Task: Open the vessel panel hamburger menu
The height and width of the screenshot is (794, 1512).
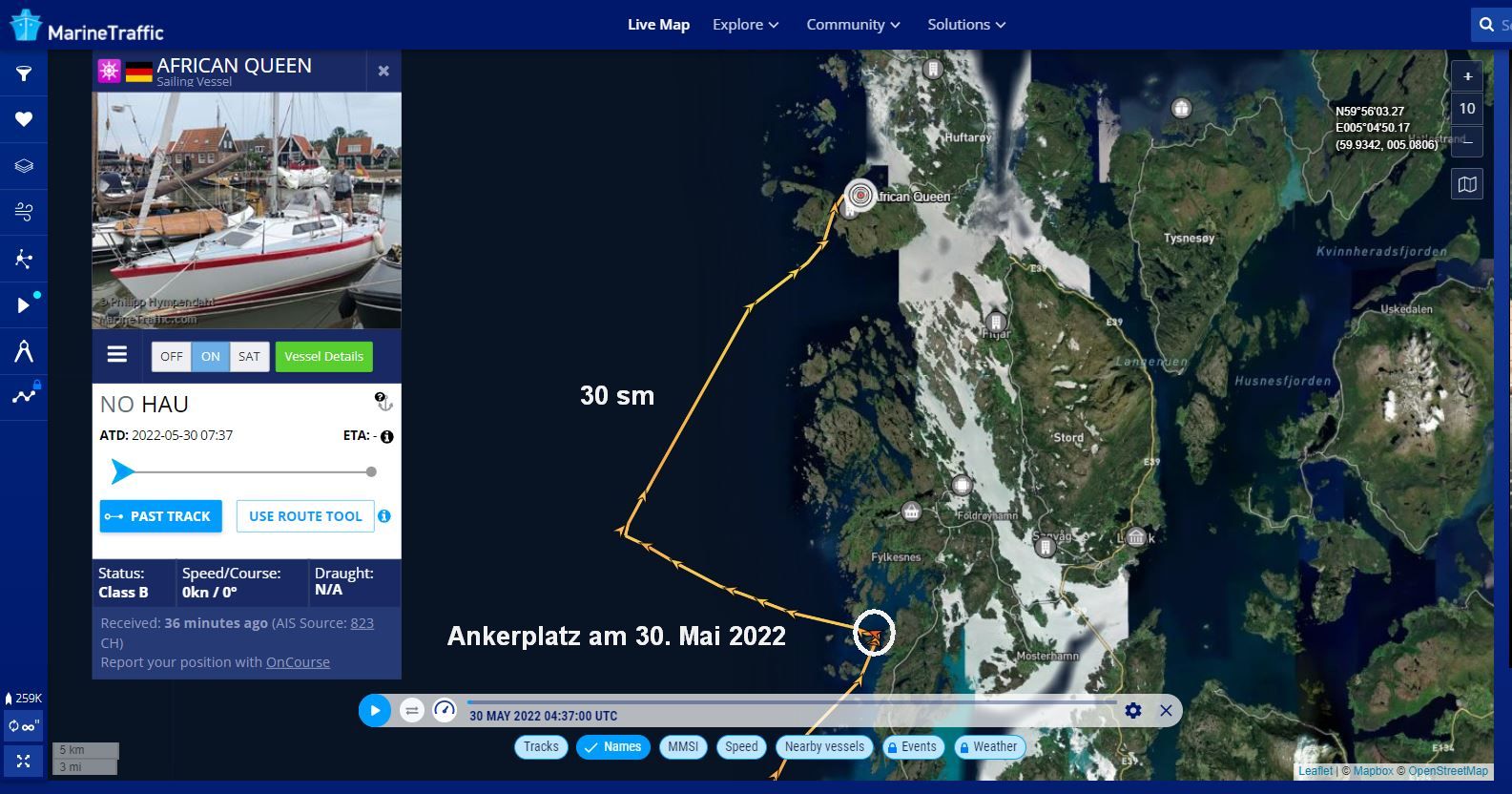Action: [x=117, y=355]
